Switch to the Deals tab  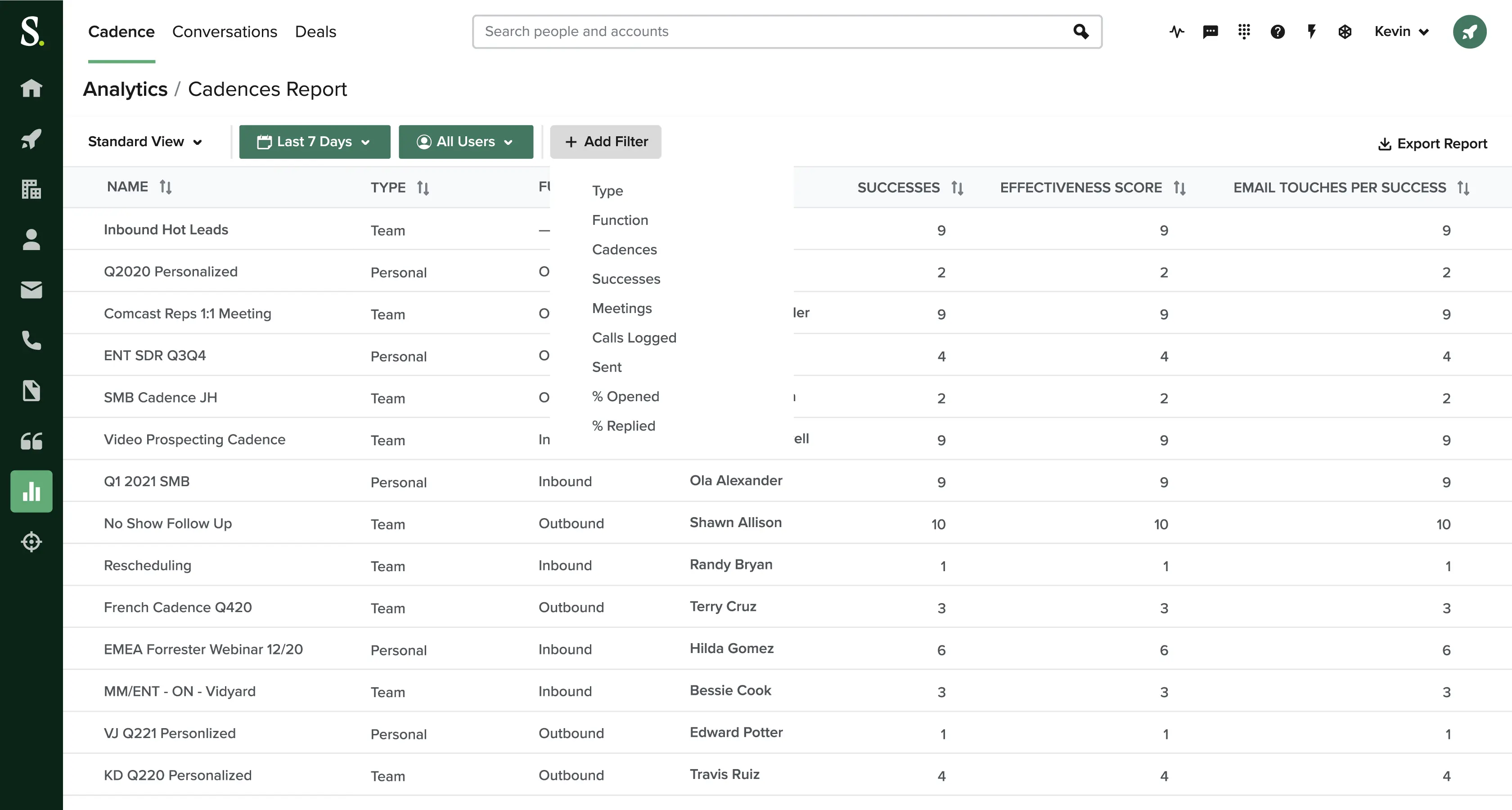(x=315, y=31)
